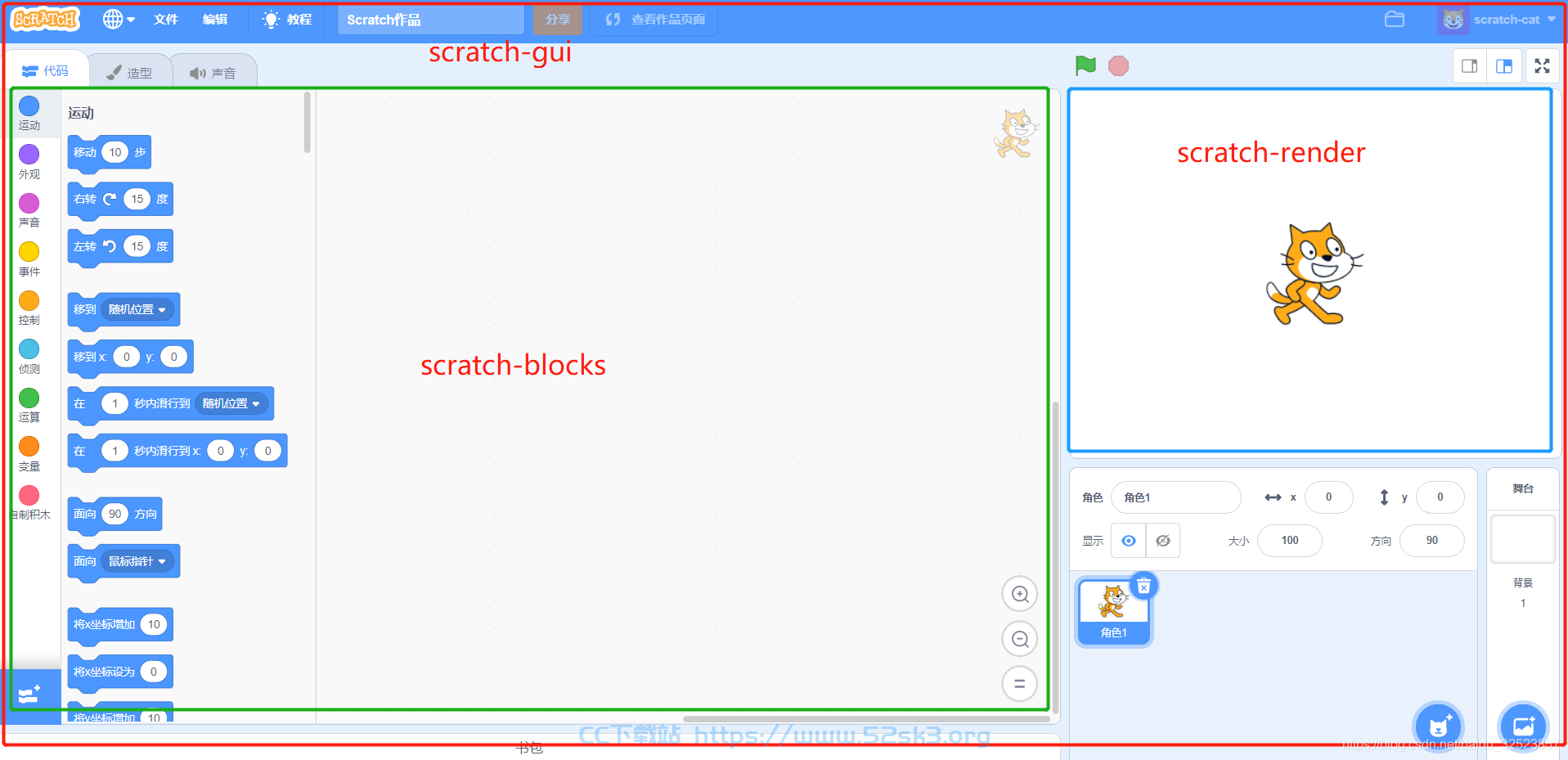This screenshot has width=1568, height=760.
Task: Select the 侦测 light blue category
Action: pyautogui.click(x=29, y=357)
